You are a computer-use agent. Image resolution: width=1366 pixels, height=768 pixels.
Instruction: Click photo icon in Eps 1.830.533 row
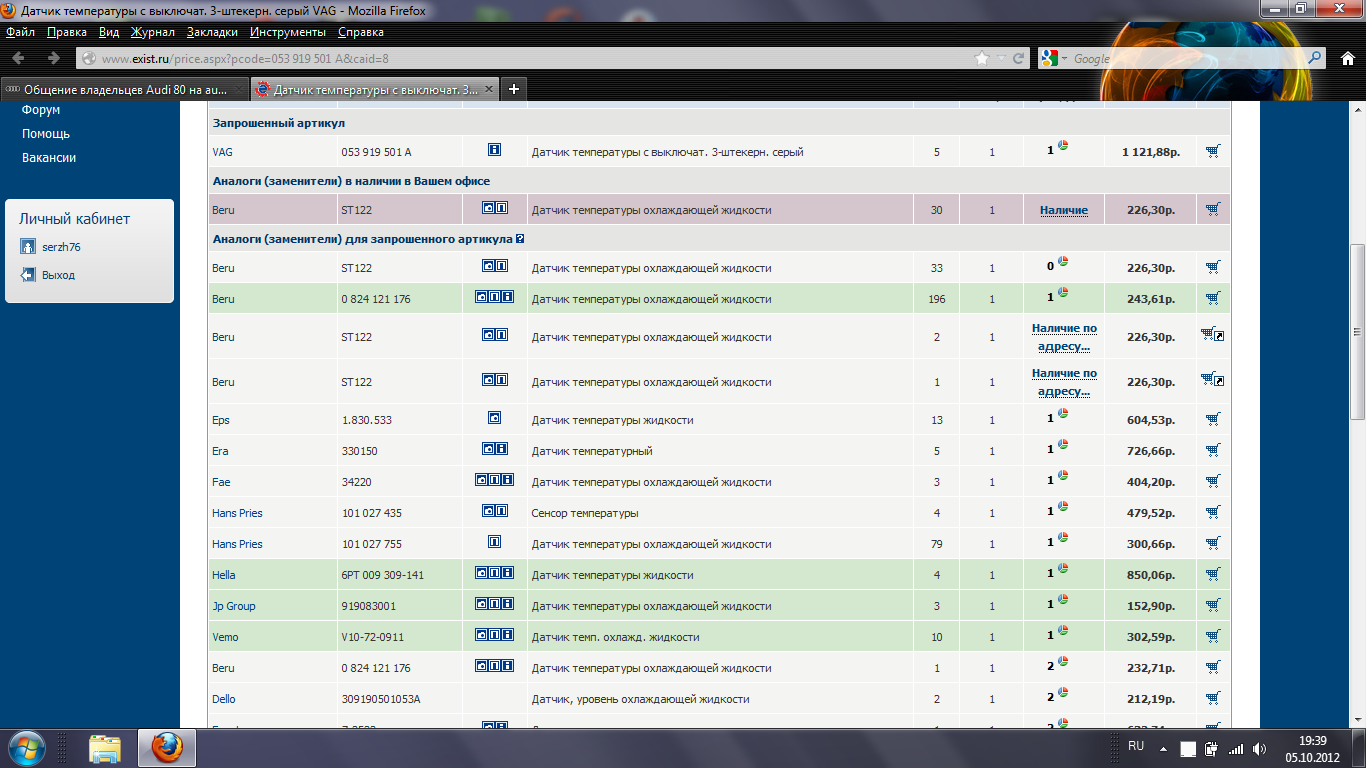[494, 418]
